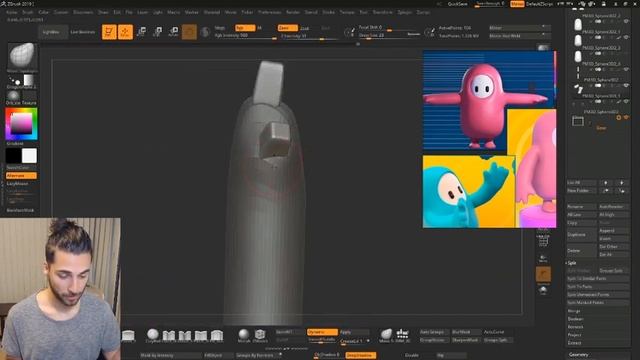Toggle the Alternate button
This screenshot has height=360, width=640.
point(21,176)
